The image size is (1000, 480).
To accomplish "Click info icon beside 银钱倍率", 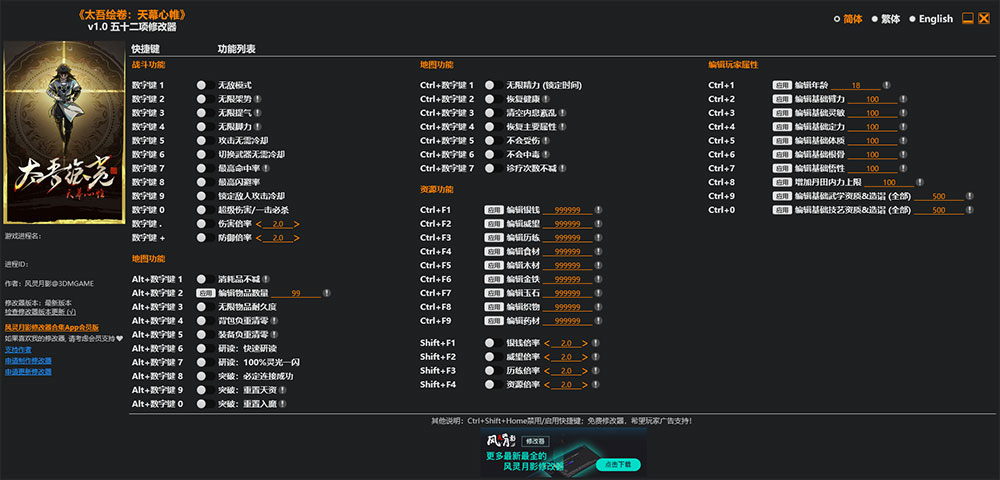I will point(595,343).
